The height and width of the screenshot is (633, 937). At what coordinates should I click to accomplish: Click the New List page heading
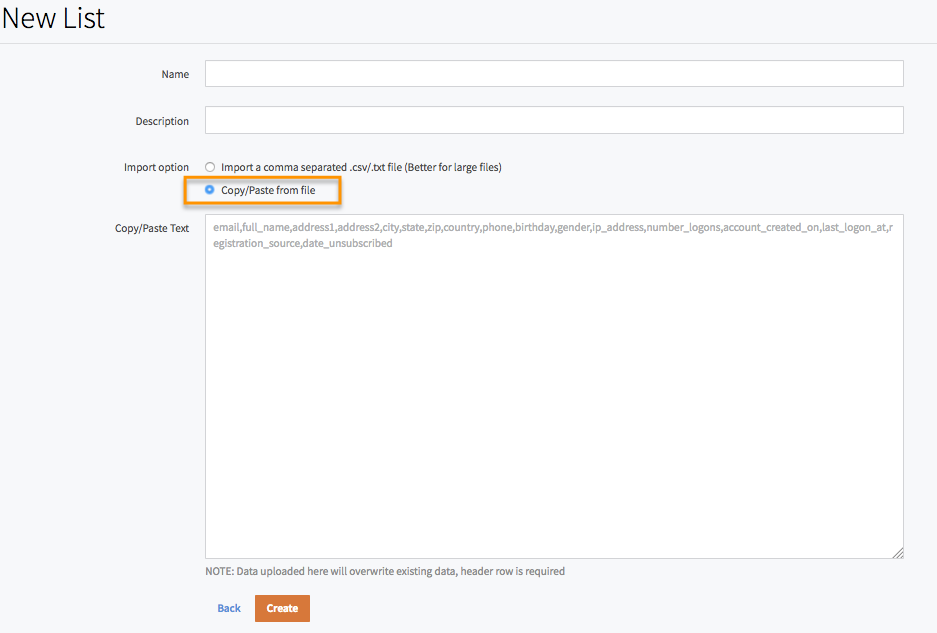click(53, 18)
